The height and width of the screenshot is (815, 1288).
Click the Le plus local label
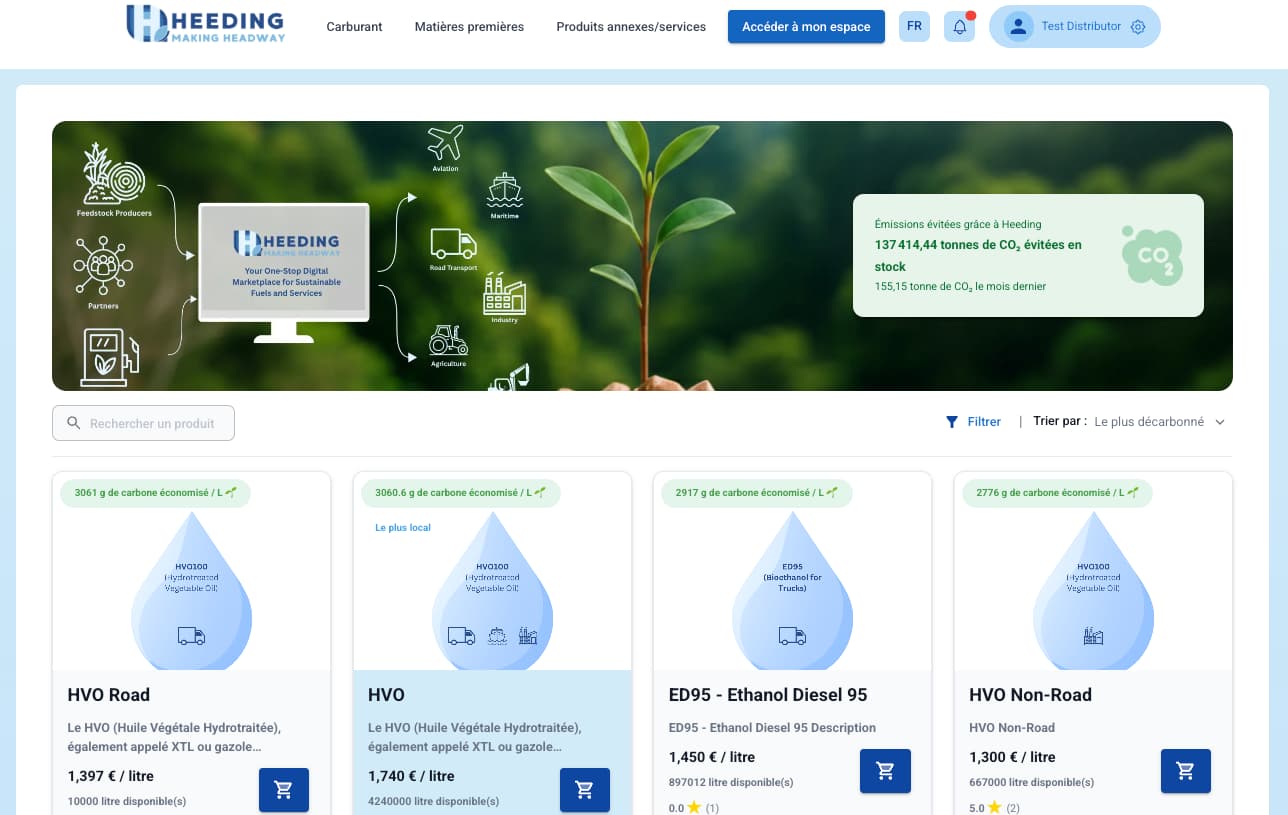(403, 527)
